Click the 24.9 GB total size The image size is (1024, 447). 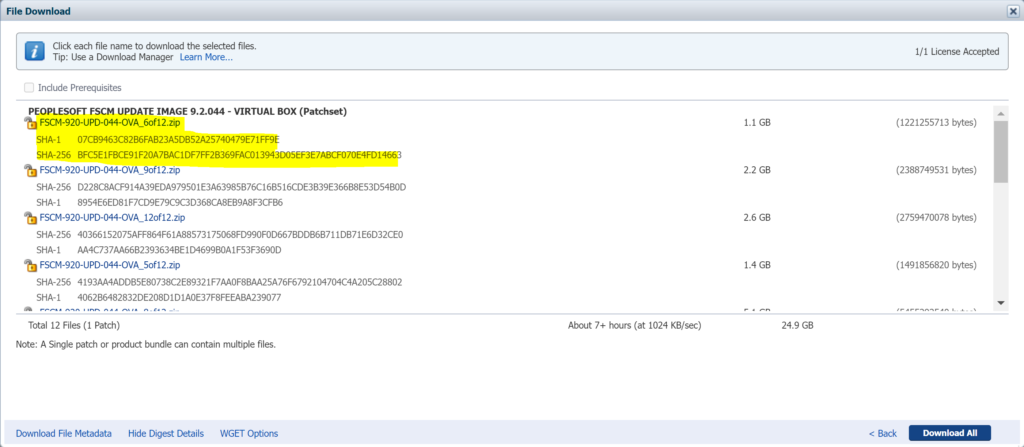click(x=797, y=325)
